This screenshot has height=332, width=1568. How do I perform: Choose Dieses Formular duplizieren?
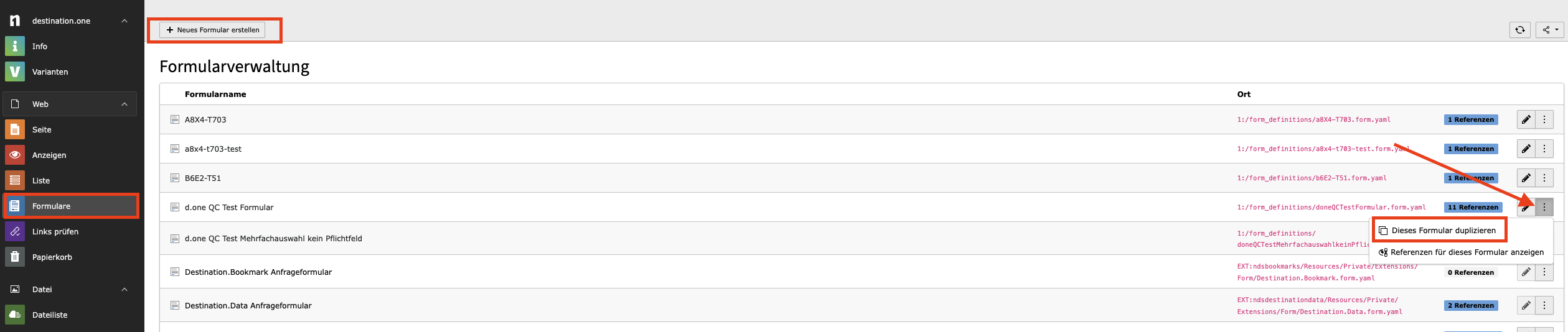(1443, 231)
